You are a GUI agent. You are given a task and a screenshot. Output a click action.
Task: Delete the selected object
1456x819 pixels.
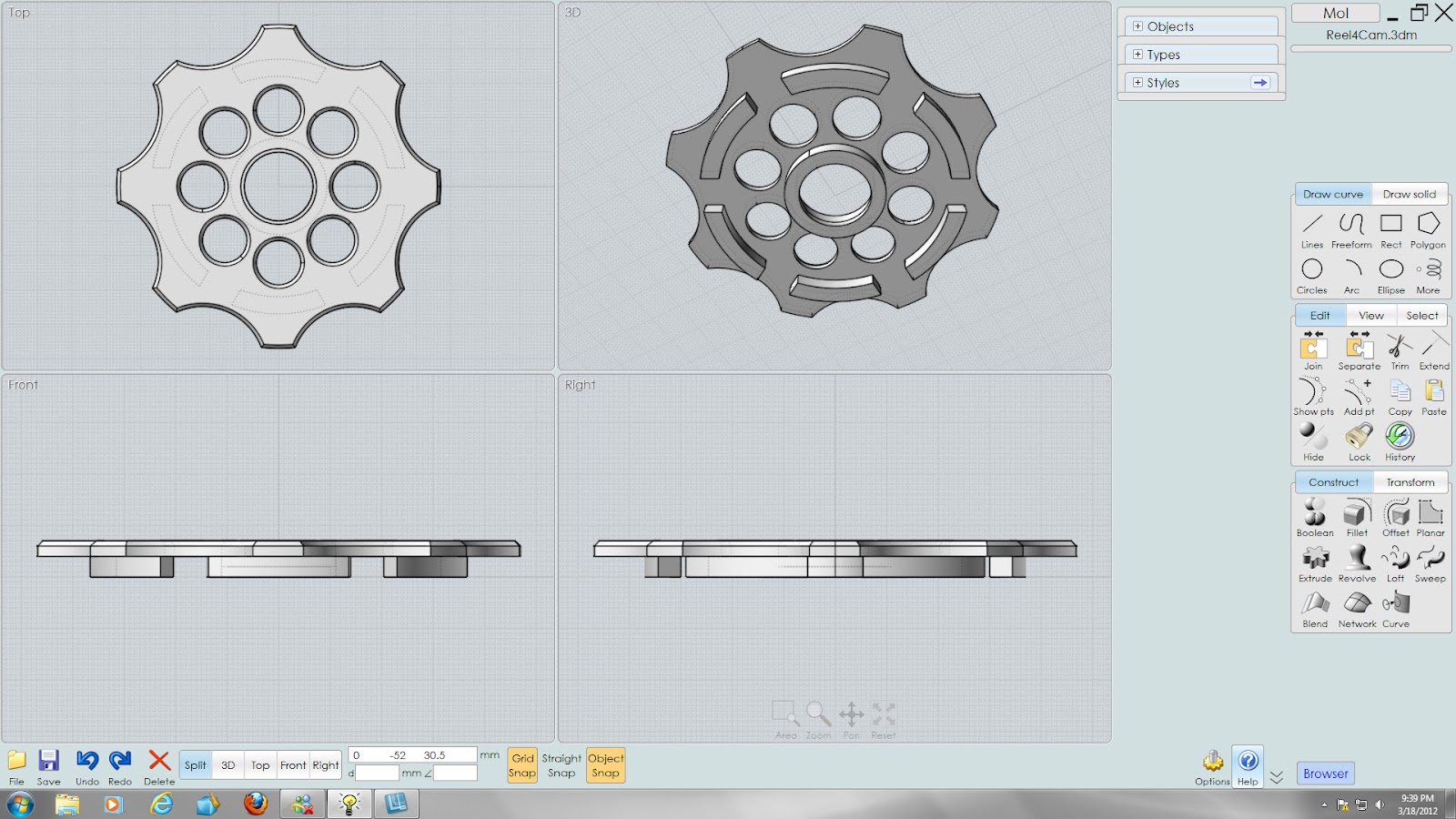(x=159, y=767)
